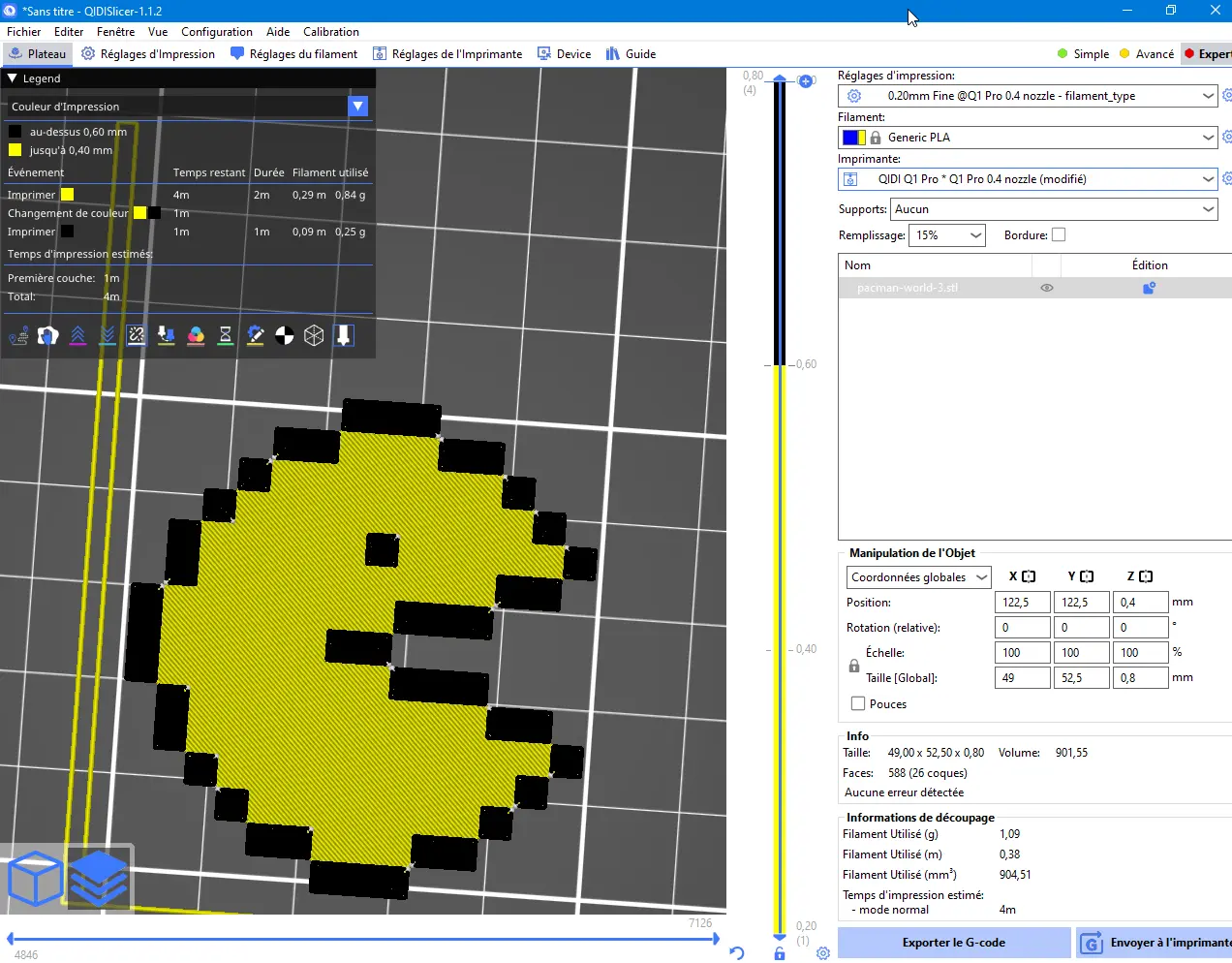The image size is (1232, 963).
Task: Click the printer preset icon in Imprimante
Action: [x=851, y=179]
